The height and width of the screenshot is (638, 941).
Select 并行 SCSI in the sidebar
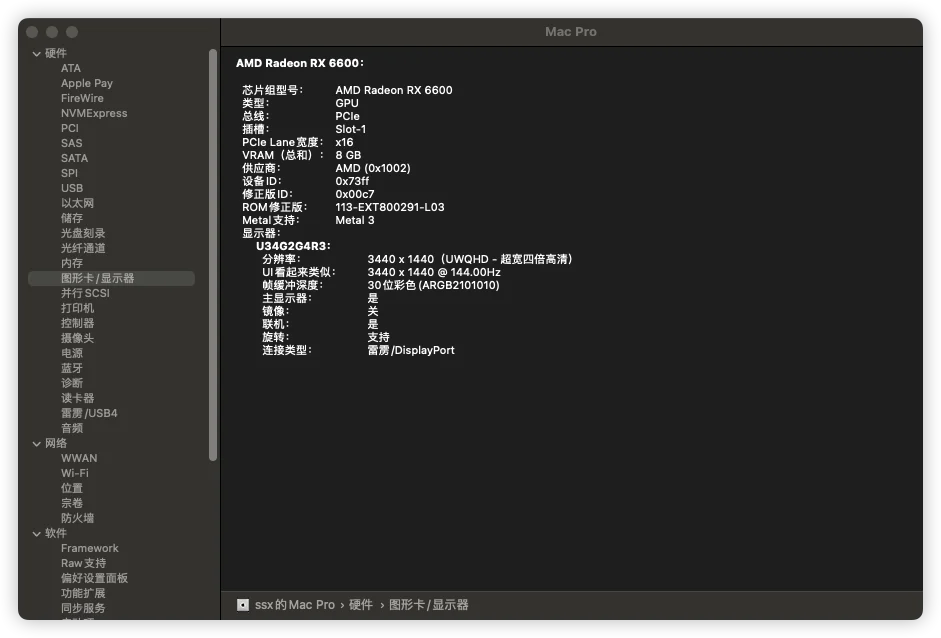click(x=85, y=293)
